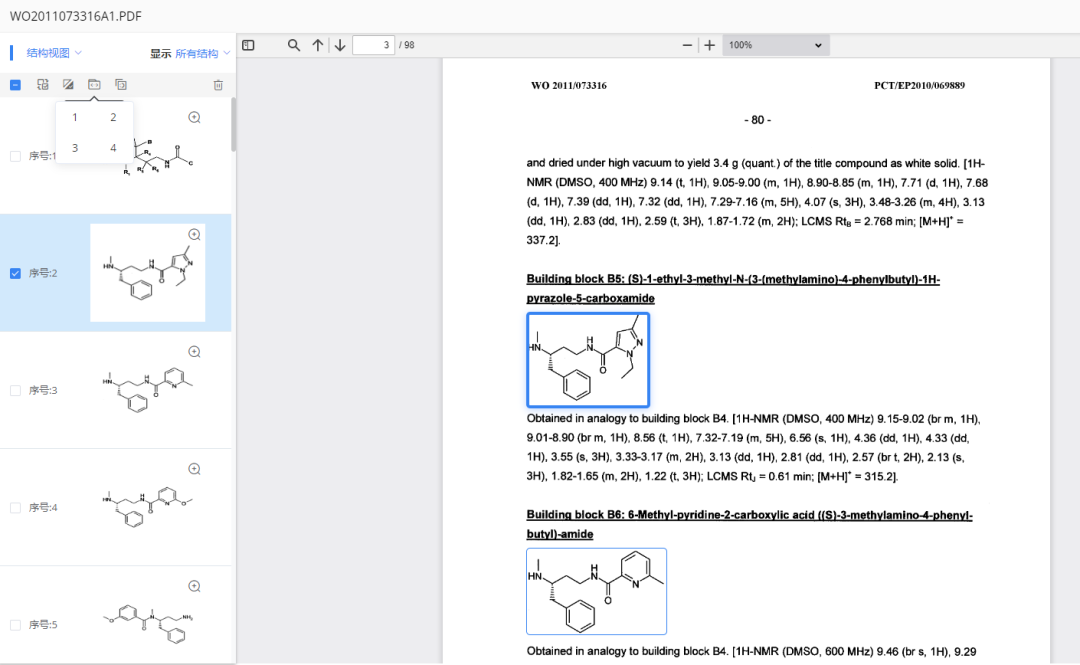The height and width of the screenshot is (665, 1080).
Task: Click the copy structures icon
Action: (x=121, y=85)
